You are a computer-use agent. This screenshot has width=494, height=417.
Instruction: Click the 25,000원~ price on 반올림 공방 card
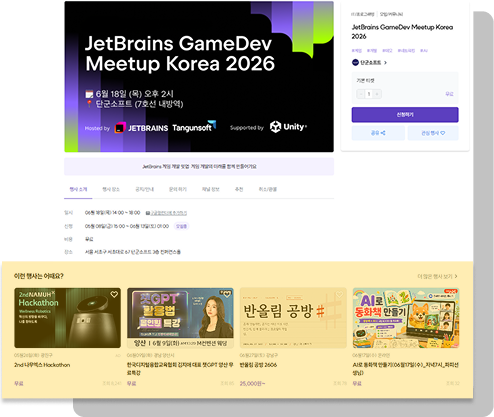pos(252,384)
